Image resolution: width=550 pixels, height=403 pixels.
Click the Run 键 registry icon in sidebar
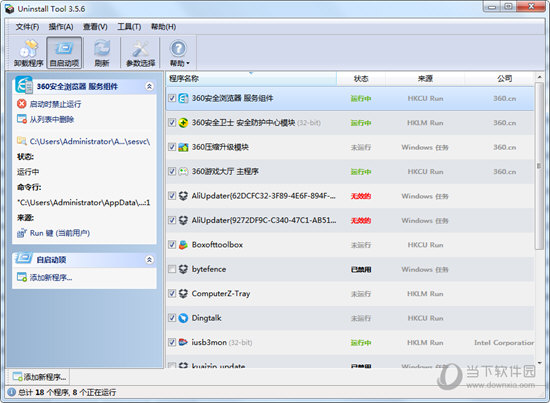22,233
